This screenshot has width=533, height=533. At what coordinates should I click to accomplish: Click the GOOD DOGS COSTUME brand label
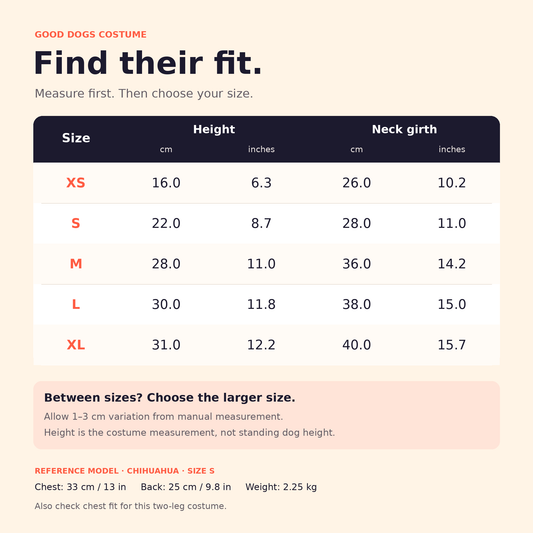(x=90, y=34)
